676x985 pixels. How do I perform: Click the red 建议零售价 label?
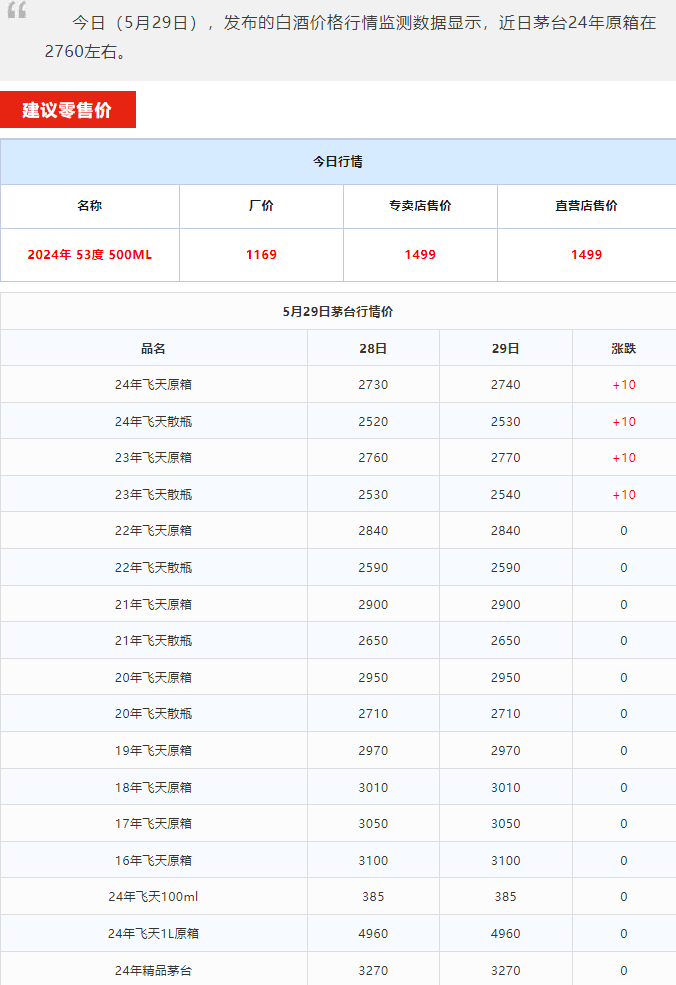coord(68,110)
